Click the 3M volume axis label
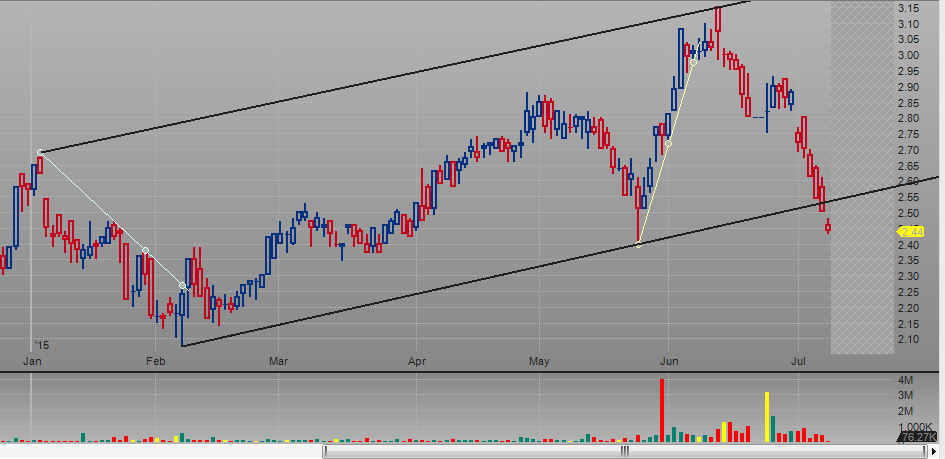945x459 pixels. point(905,395)
